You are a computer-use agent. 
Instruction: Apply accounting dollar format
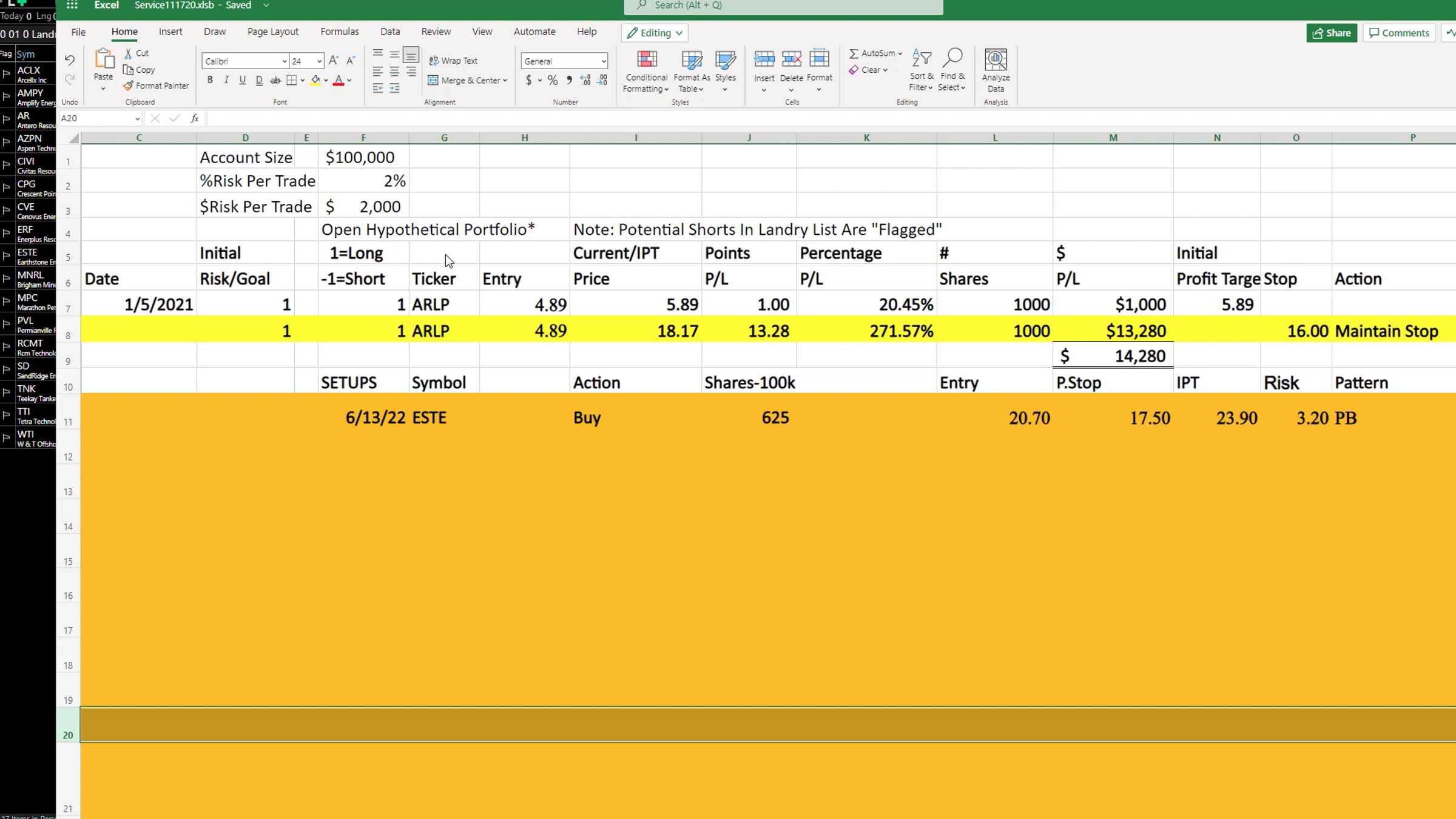[x=529, y=80]
